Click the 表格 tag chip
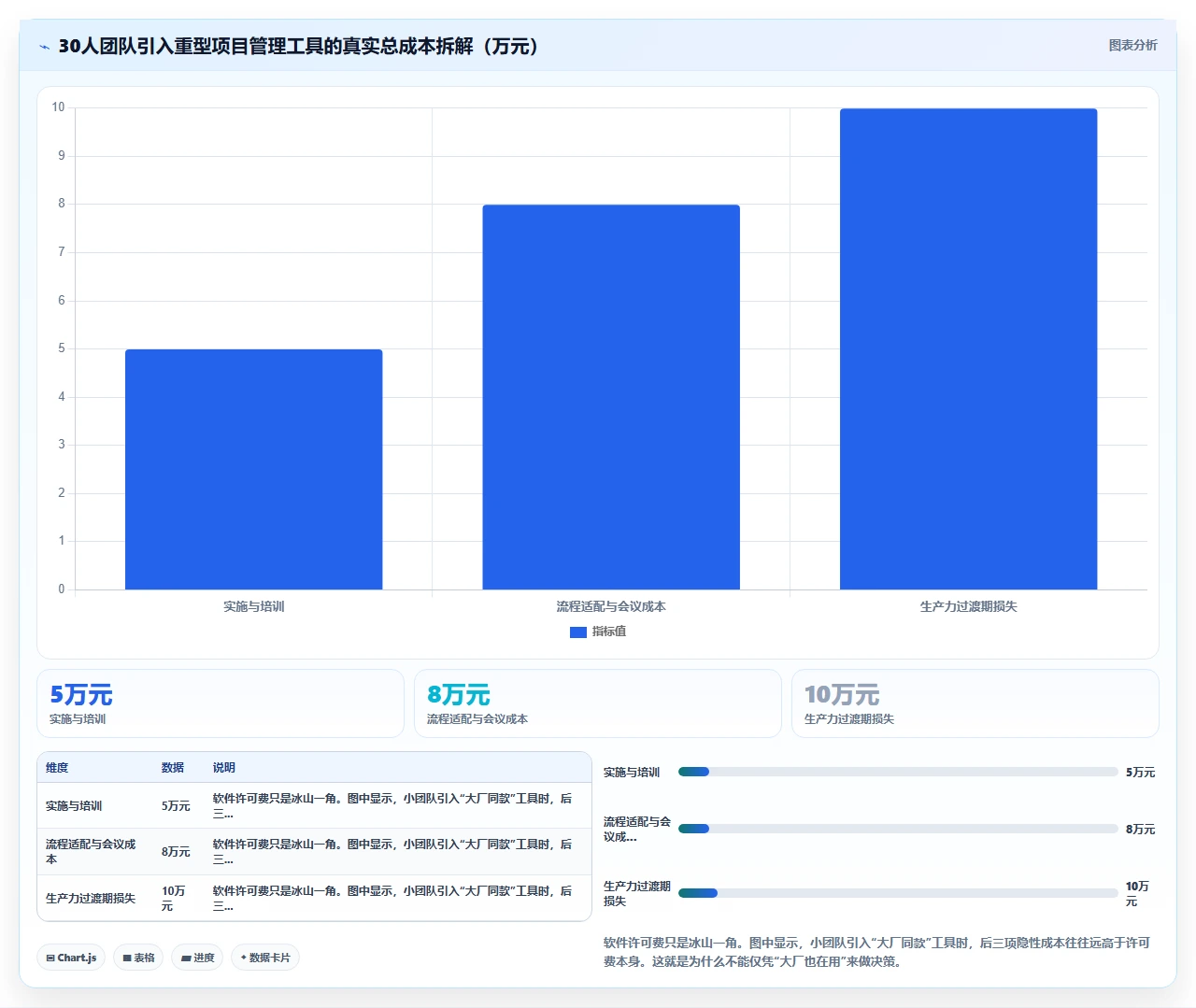Screen dimensions: 1196x1008 point(138,958)
